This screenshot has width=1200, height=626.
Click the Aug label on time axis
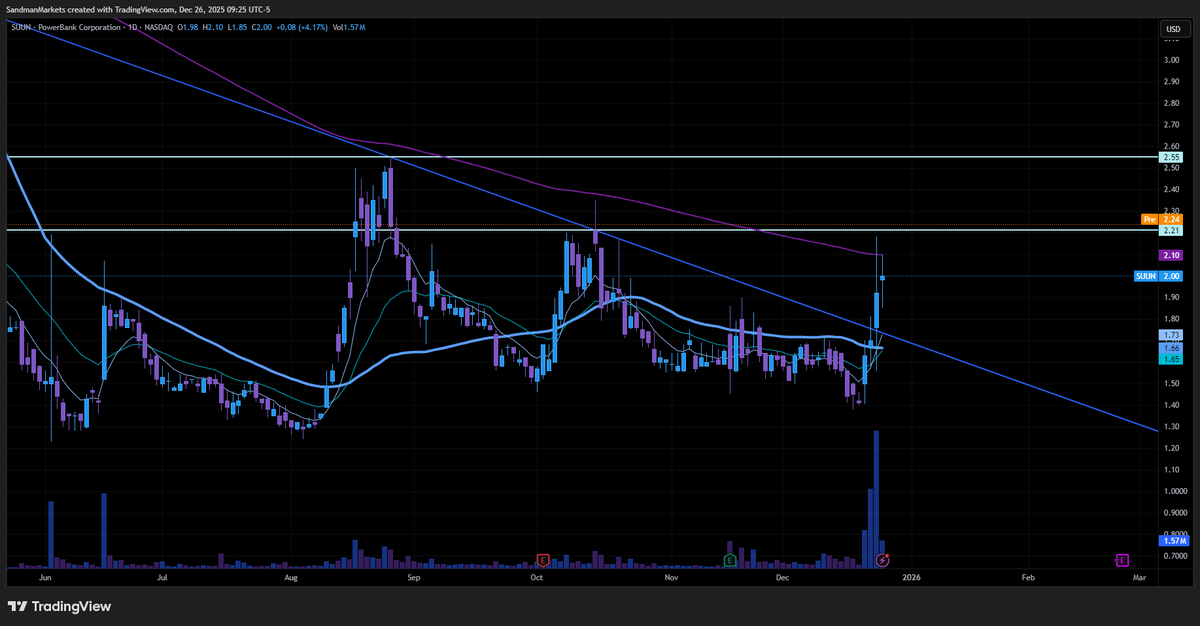point(291,577)
